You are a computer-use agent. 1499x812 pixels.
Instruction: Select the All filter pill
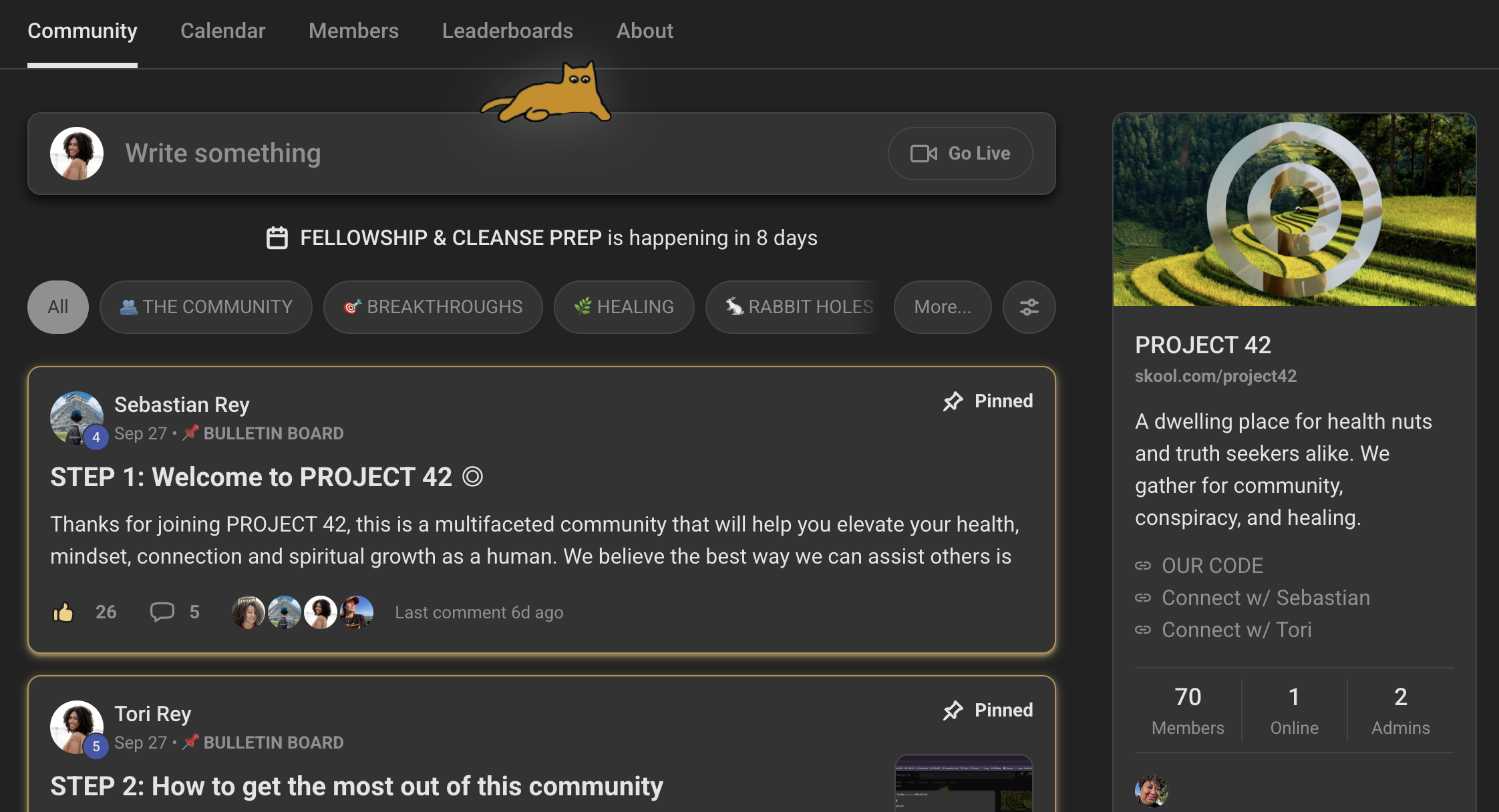pos(58,307)
